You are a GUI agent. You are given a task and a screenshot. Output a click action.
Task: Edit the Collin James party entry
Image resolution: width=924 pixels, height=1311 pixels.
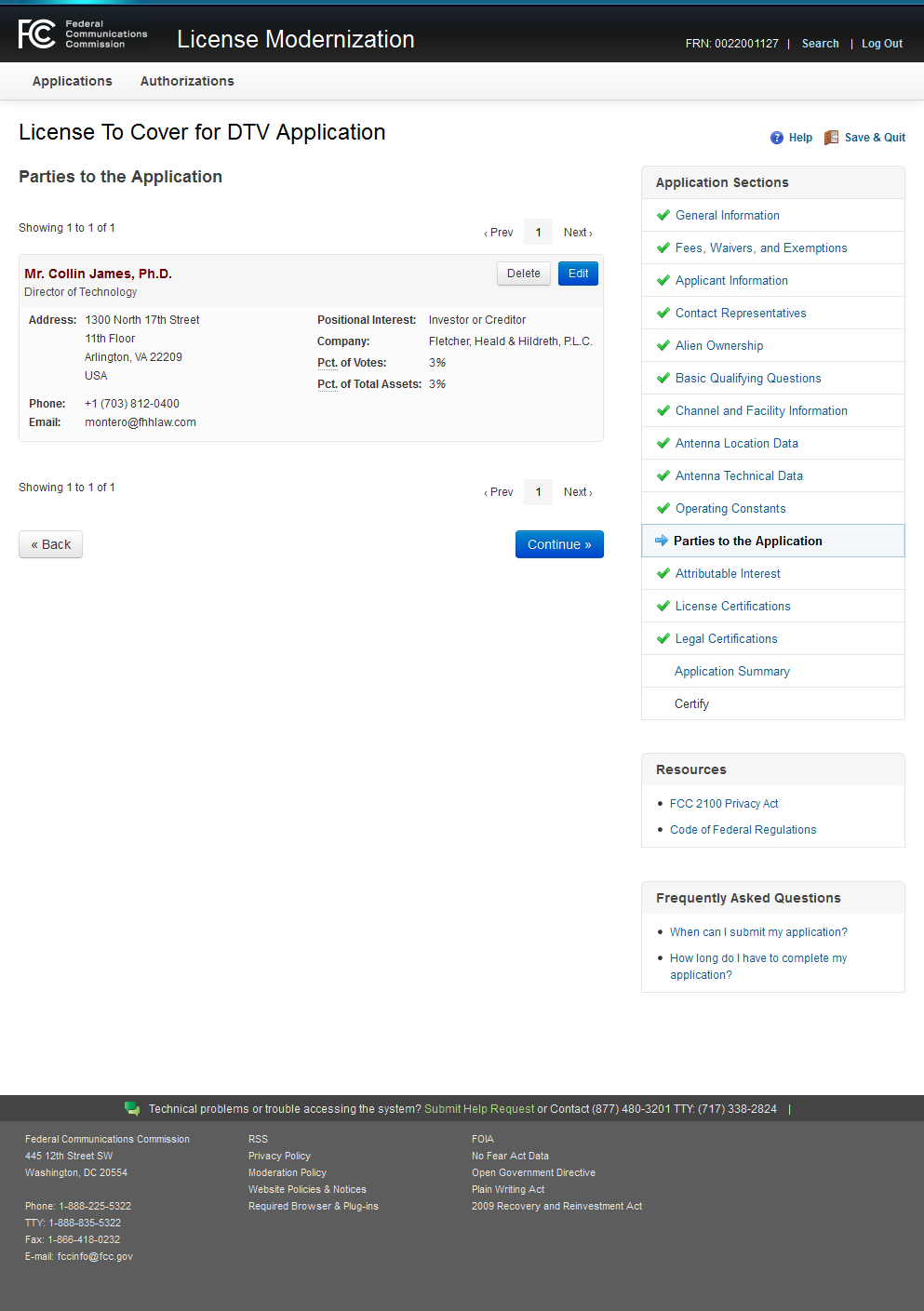[578, 274]
